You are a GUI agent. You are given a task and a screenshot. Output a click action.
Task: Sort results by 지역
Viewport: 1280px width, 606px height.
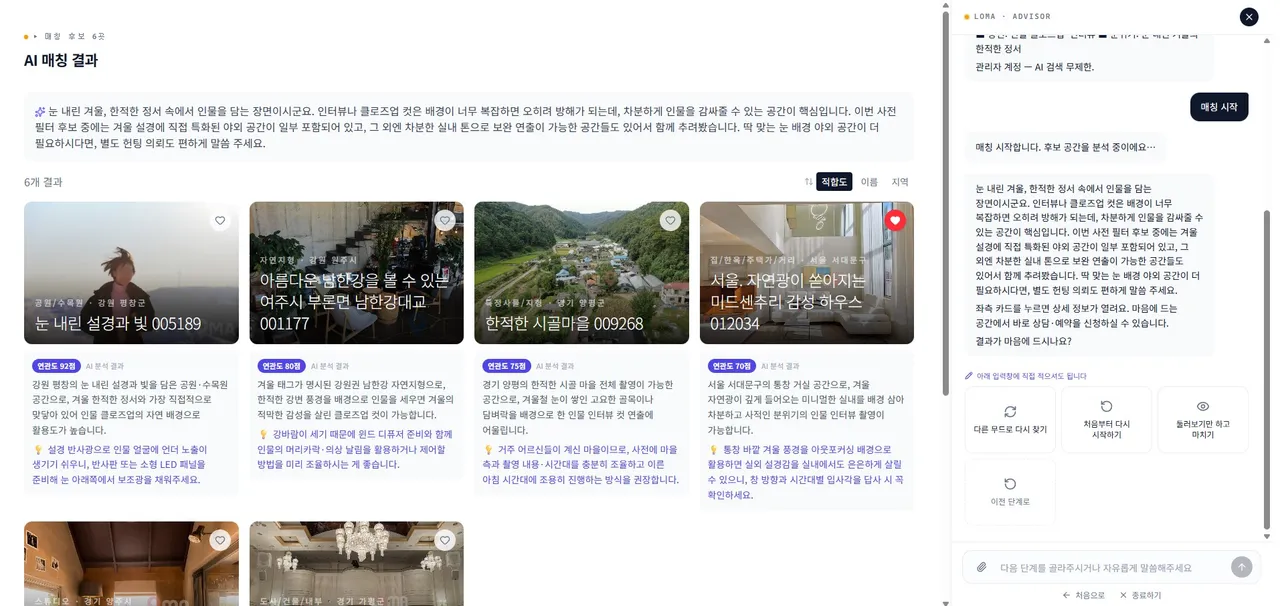tap(900, 182)
